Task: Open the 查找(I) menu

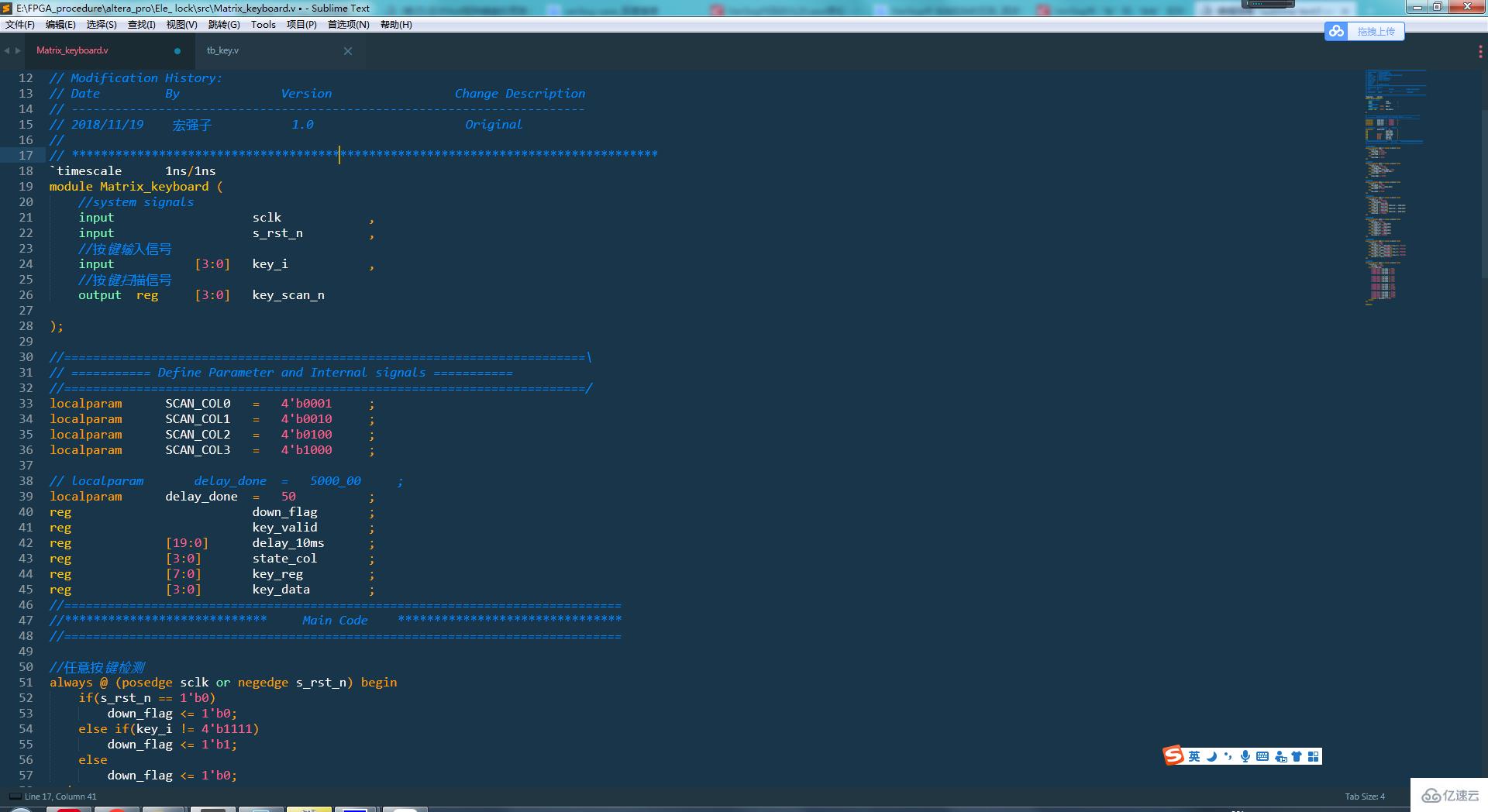Action: pos(142,24)
